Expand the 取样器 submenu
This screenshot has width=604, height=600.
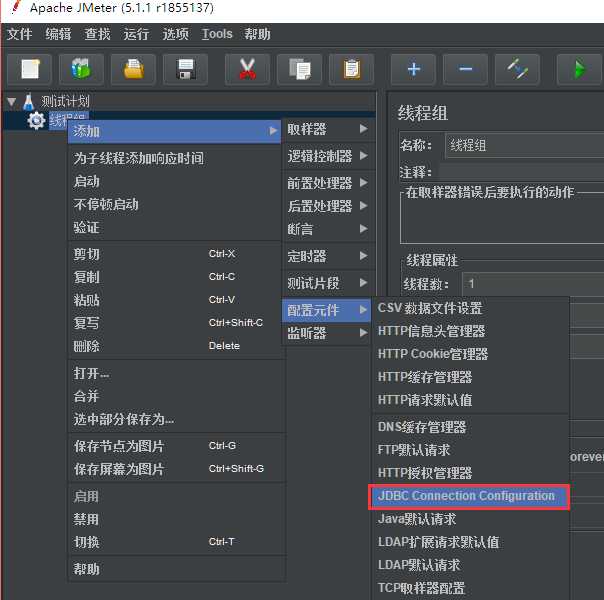click(327, 129)
